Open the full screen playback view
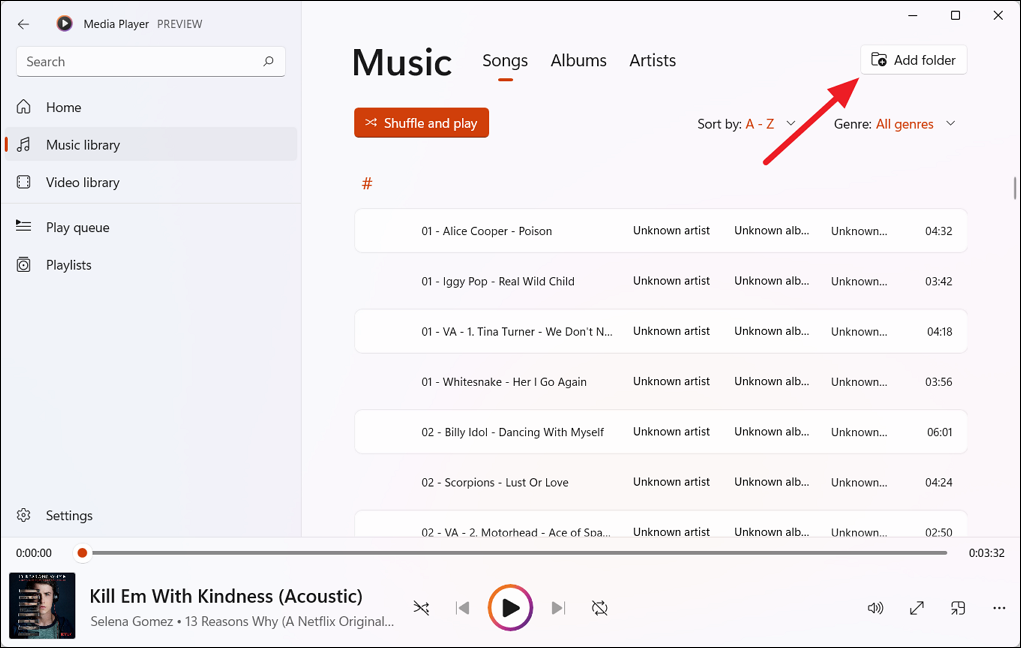Viewport: 1021px width, 648px height. (916, 607)
